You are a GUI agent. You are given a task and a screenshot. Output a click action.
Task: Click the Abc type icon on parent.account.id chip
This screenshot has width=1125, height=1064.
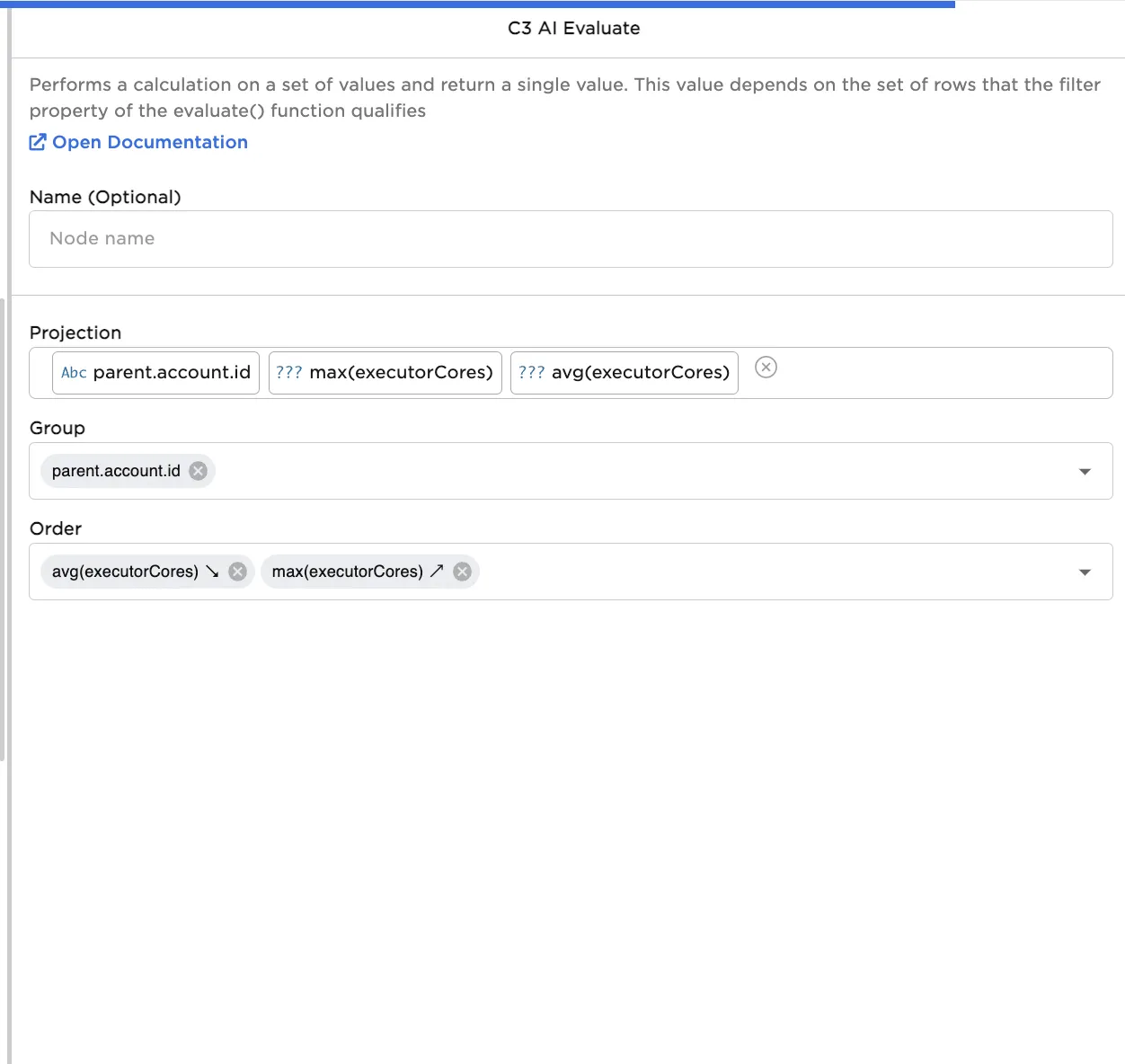click(x=73, y=372)
